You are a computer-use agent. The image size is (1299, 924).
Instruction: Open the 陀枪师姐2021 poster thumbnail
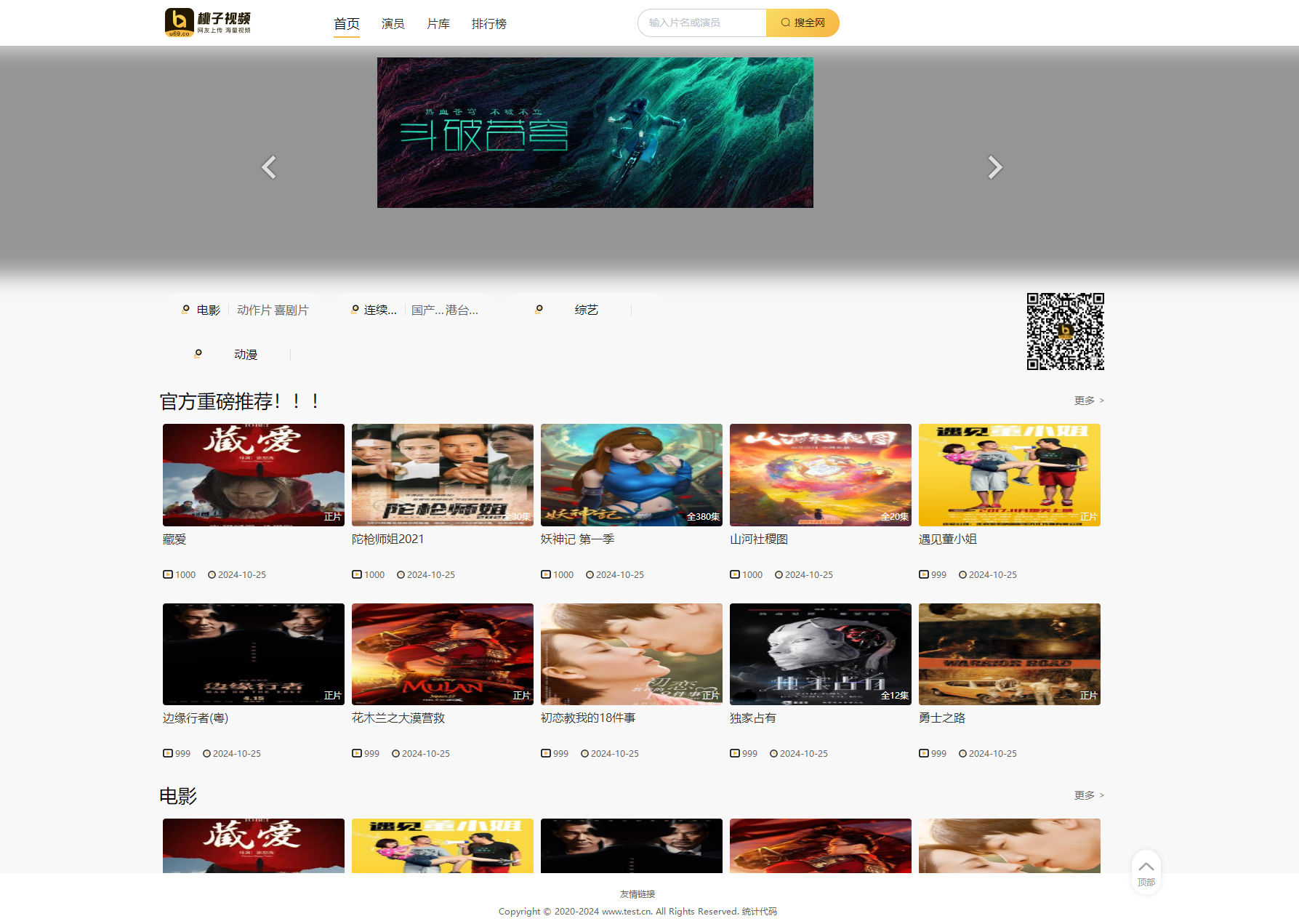(443, 475)
